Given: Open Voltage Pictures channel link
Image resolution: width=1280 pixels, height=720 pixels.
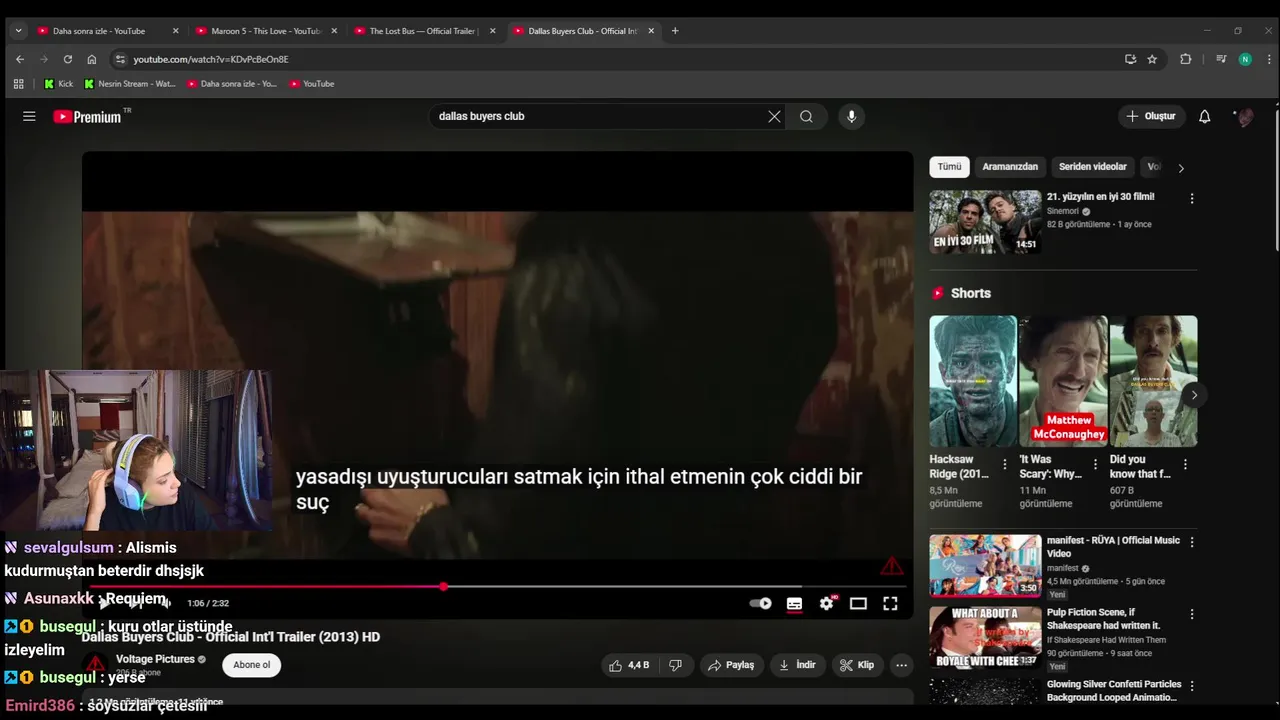Looking at the screenshot, I should pos(155,659).
